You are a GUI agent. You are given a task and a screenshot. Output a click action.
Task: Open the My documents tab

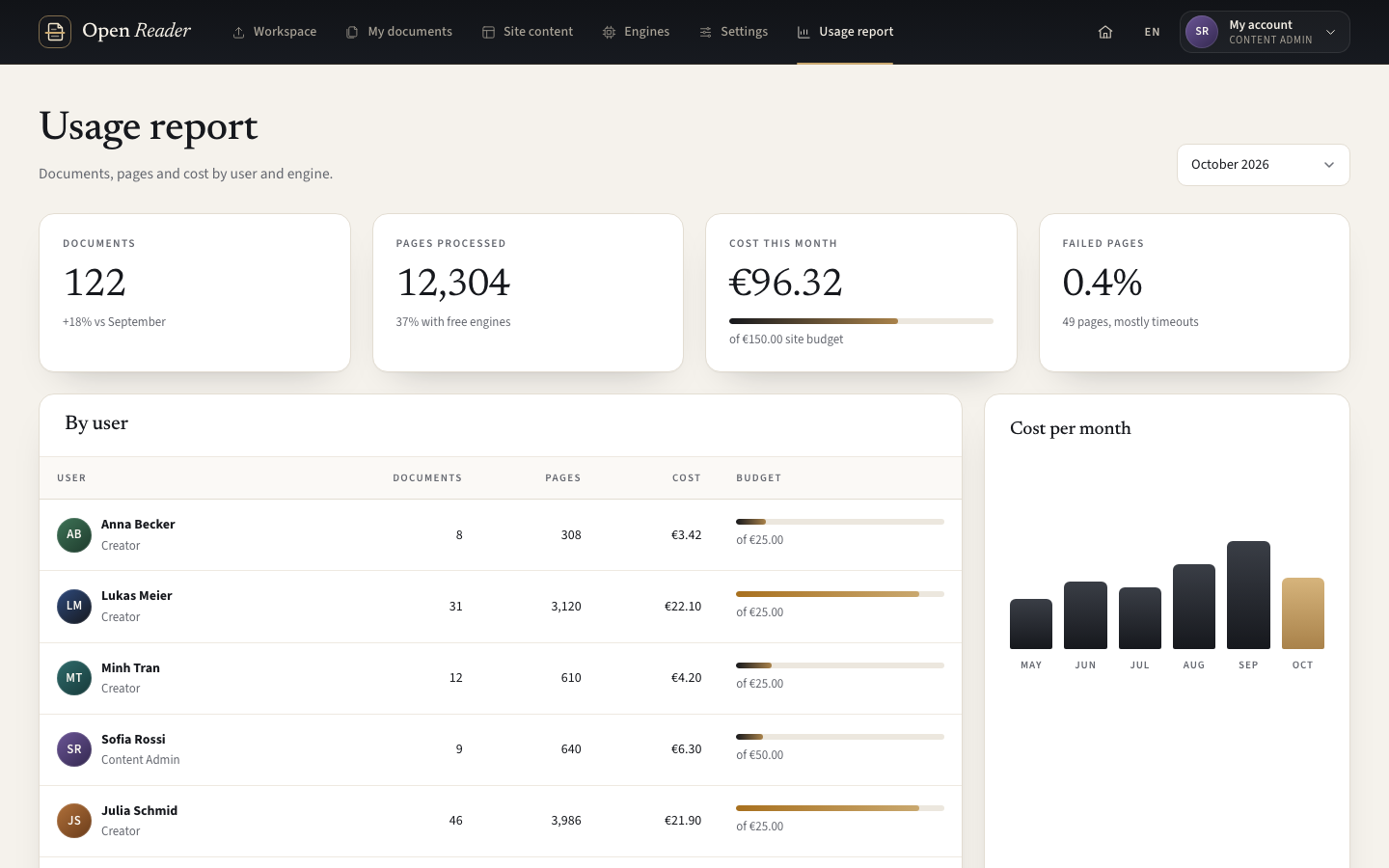coord(398,32)
